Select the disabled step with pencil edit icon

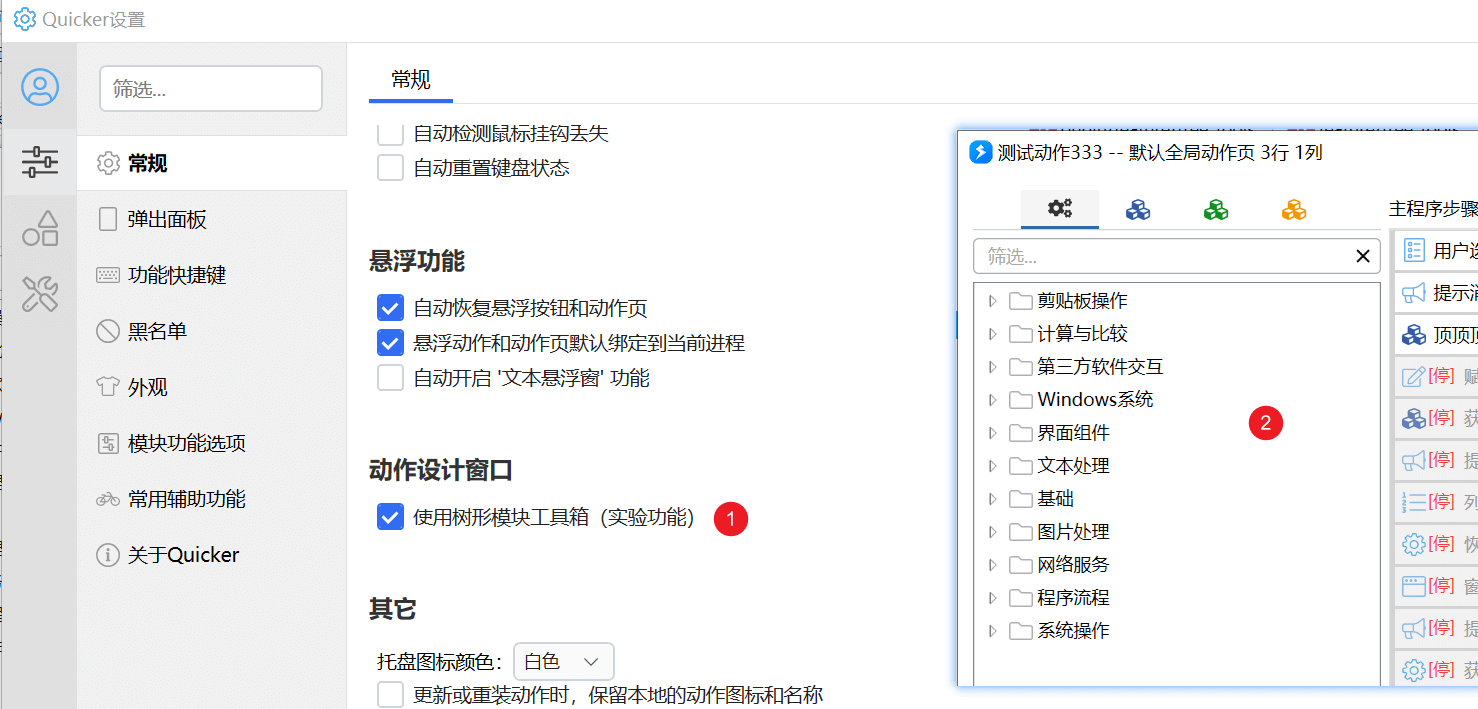click(x=1435, y=376)
